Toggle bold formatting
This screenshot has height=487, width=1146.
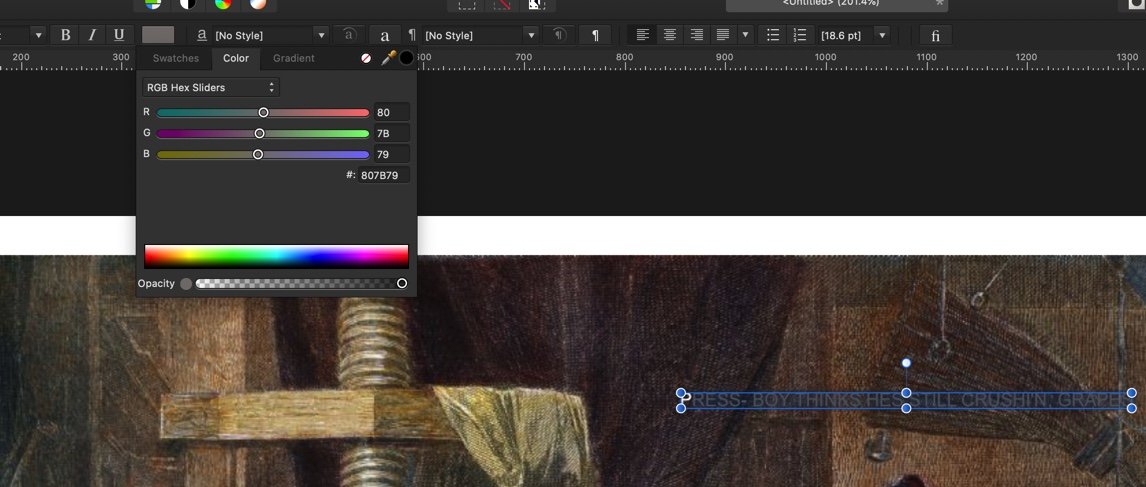[66, 35]
